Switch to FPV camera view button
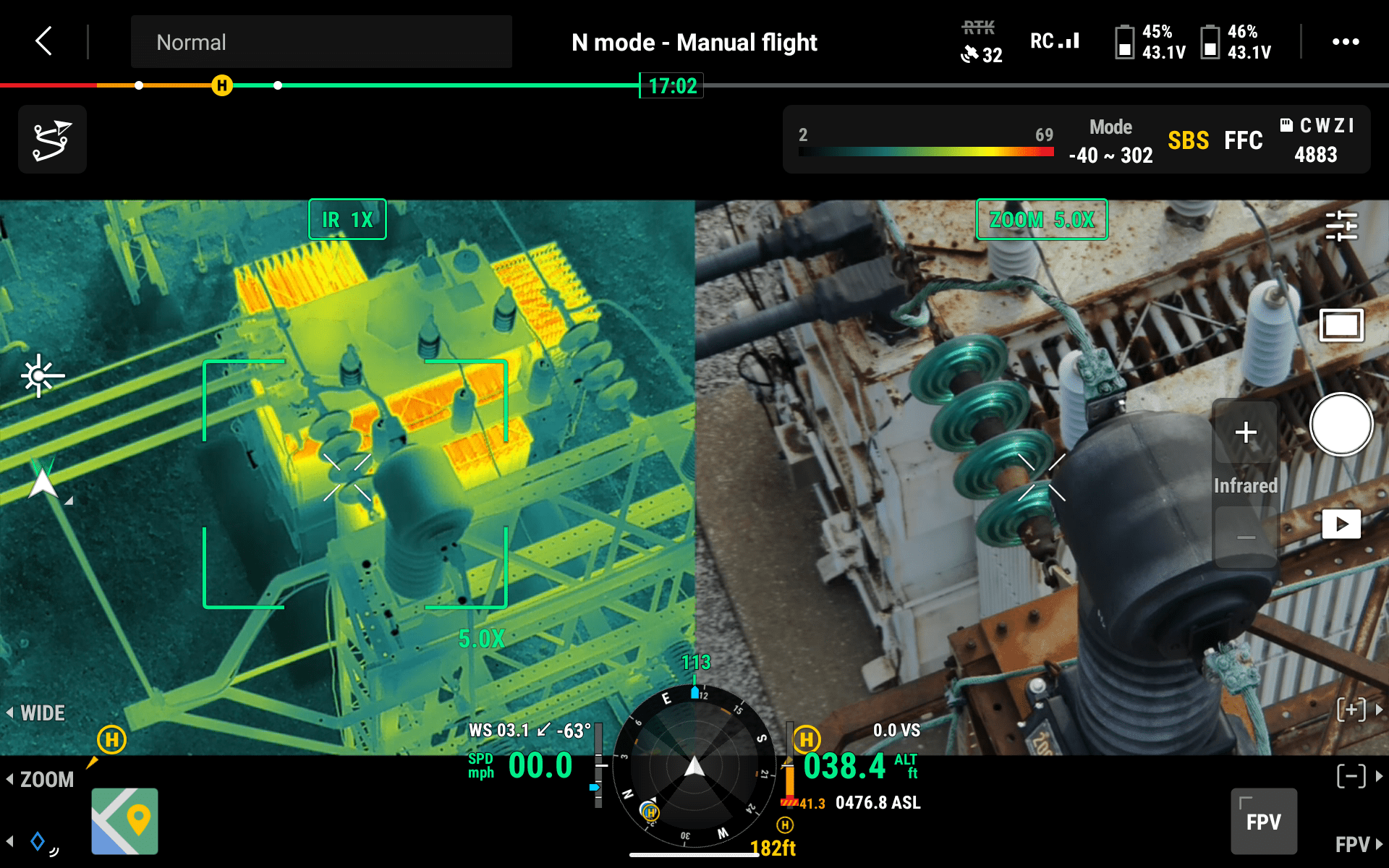 (1263, 821)
